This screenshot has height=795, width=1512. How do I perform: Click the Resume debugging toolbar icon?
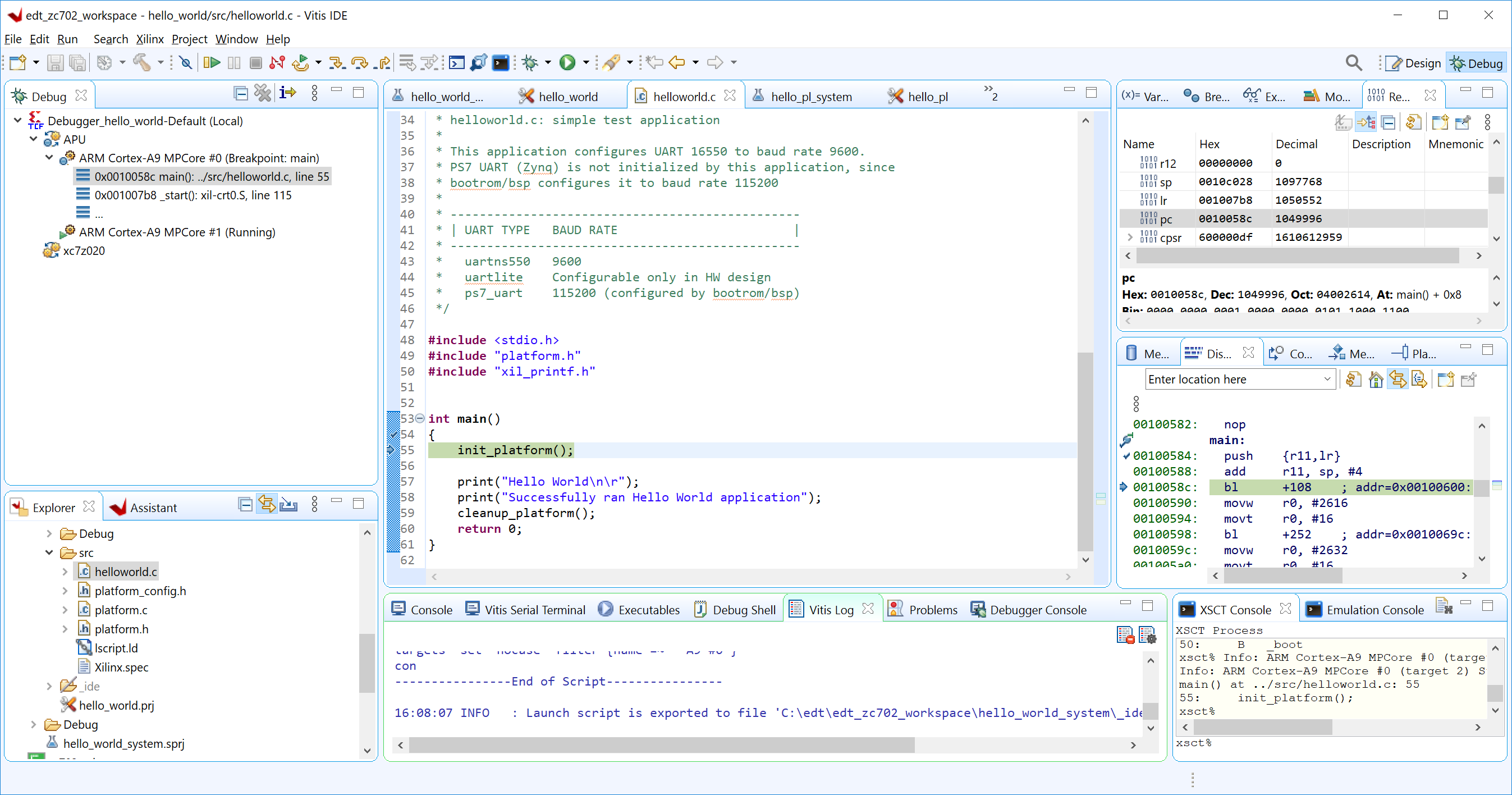click(x=212, y=62)
